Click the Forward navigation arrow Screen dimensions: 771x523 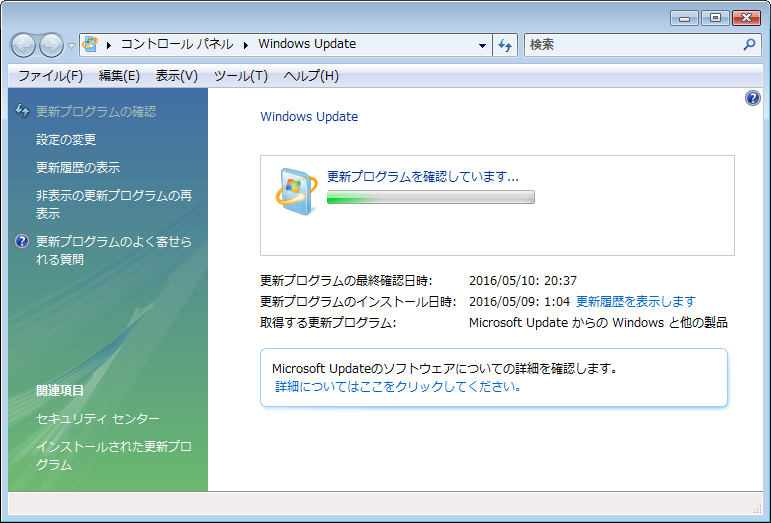[52, 45]
